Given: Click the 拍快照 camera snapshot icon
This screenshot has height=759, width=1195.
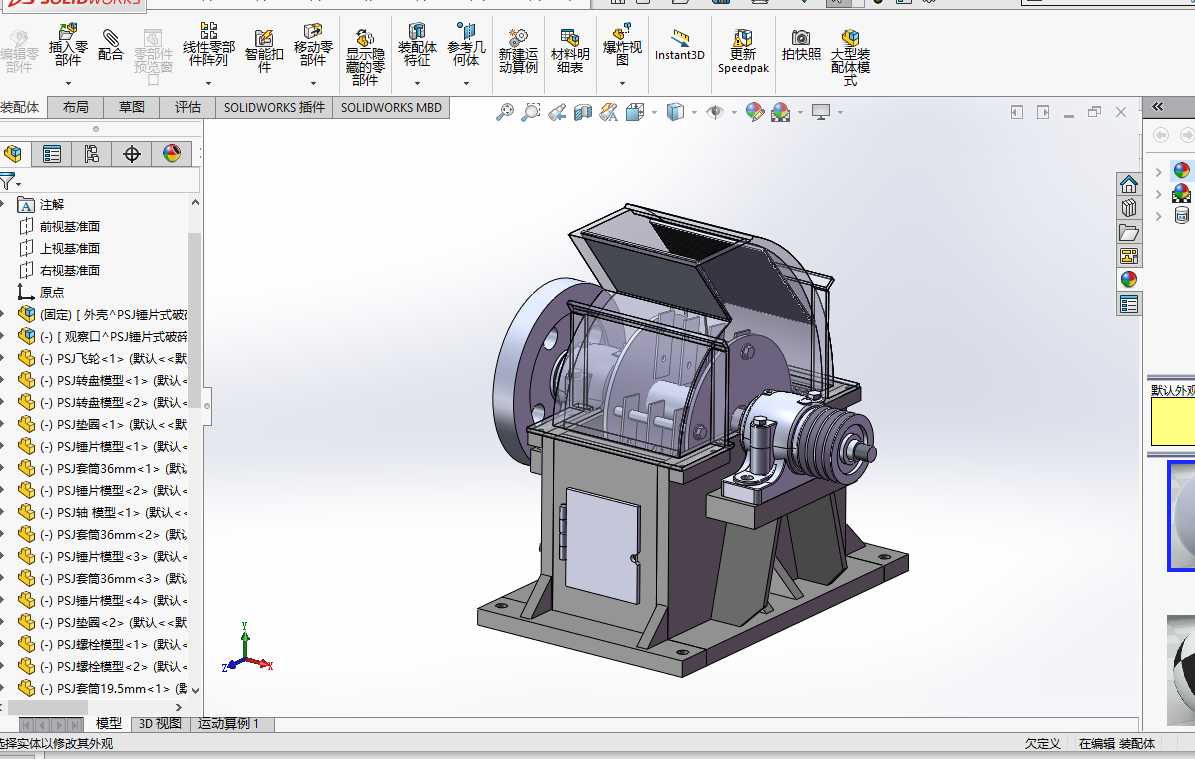Looking at the screenshot, I should 801,39.
